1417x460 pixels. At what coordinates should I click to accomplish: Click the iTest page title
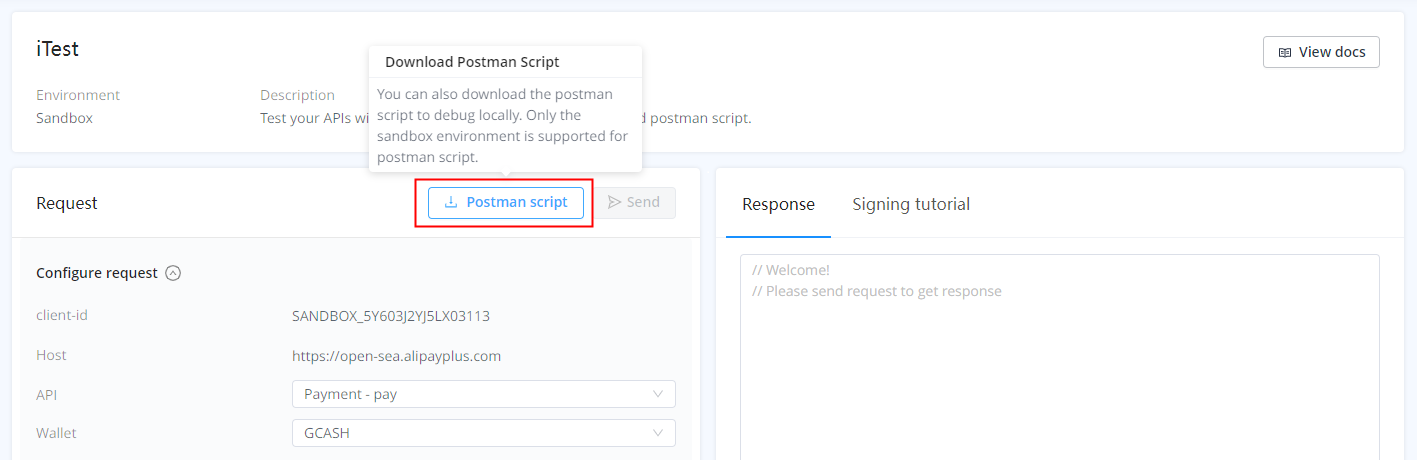tap(57, 48)
